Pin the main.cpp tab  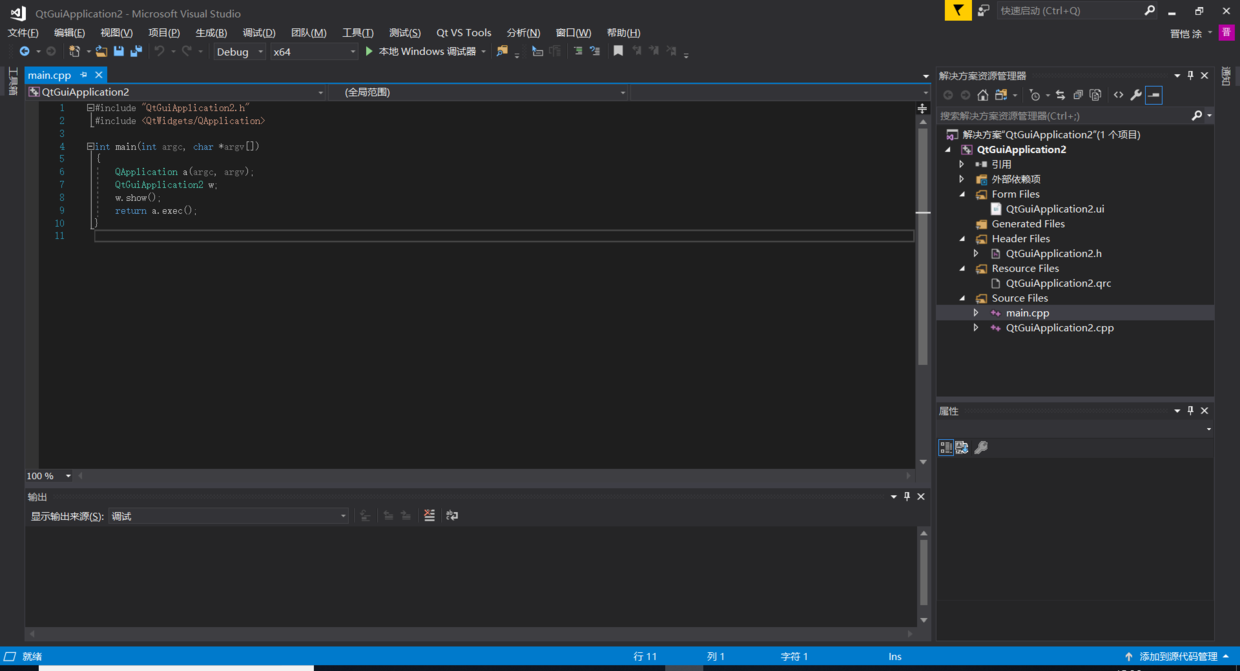coord(84,75)
